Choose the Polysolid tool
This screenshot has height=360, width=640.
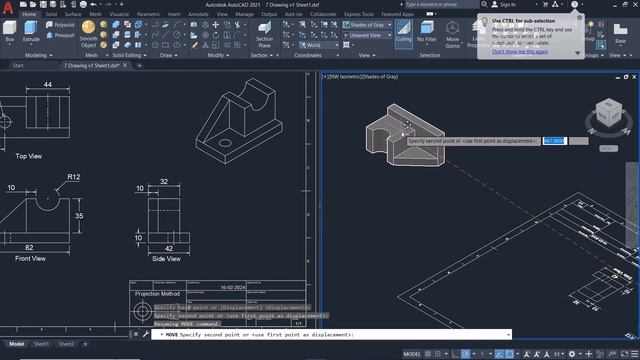[60, 25]
